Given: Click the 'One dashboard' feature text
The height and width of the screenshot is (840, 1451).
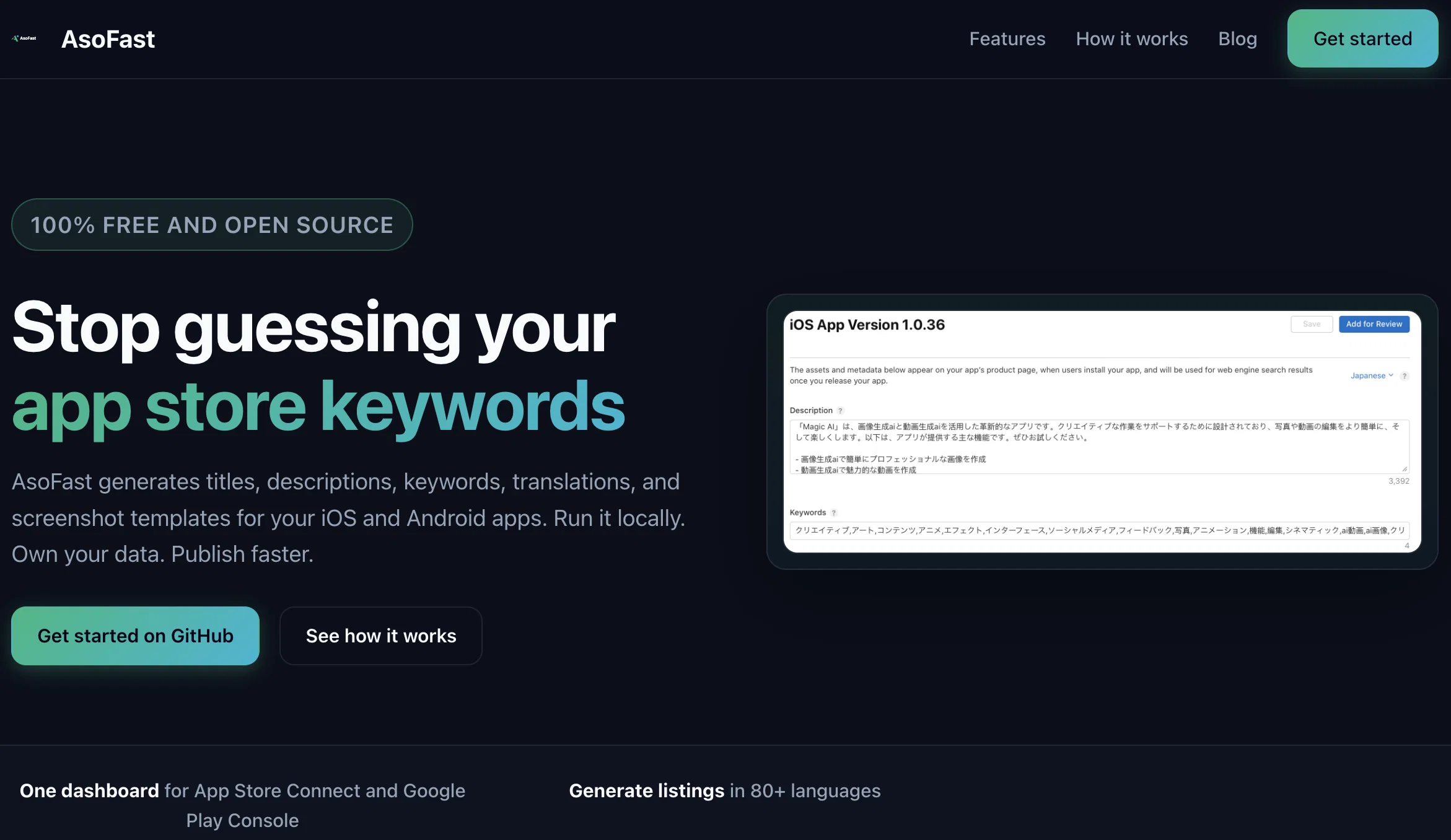Looking at the screenshot, I should 242,805.
